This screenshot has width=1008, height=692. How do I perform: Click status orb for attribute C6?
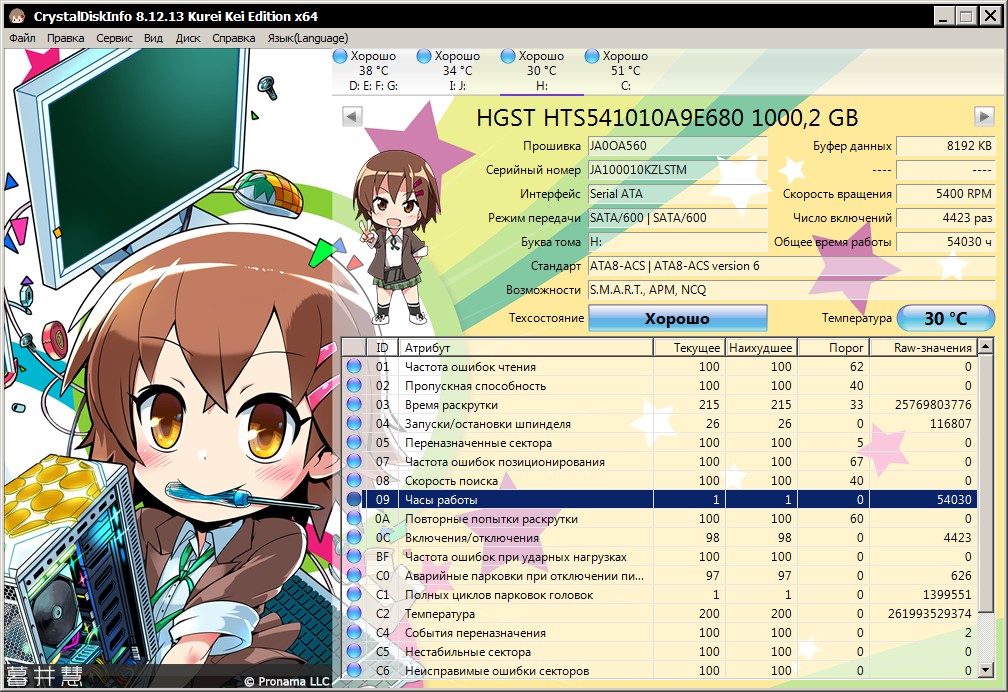click(x=354, y=670)
